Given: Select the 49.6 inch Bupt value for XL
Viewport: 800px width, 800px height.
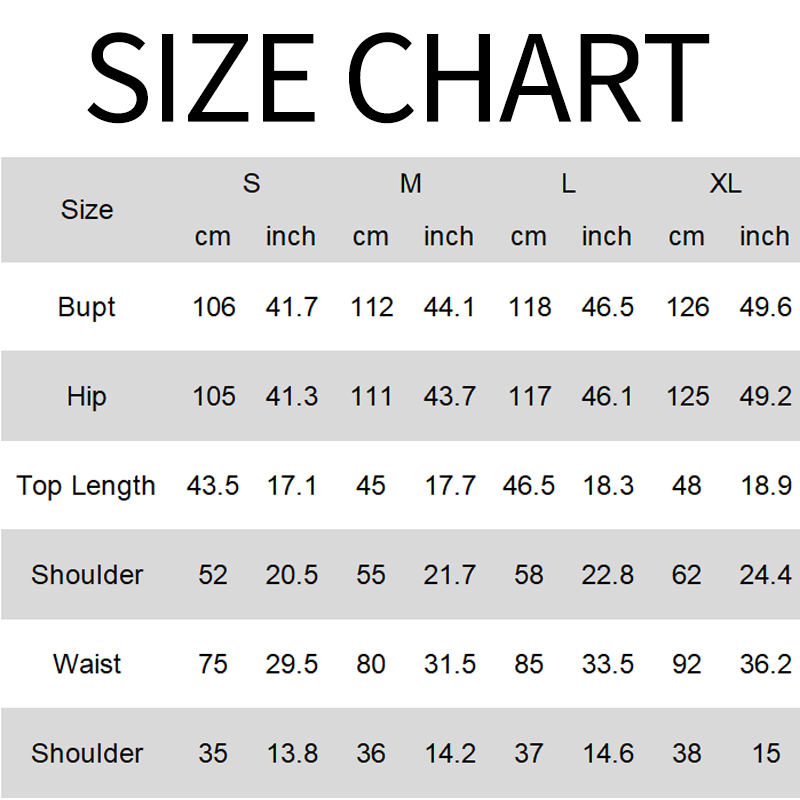Looking at the screenshot, I should 766,307.
